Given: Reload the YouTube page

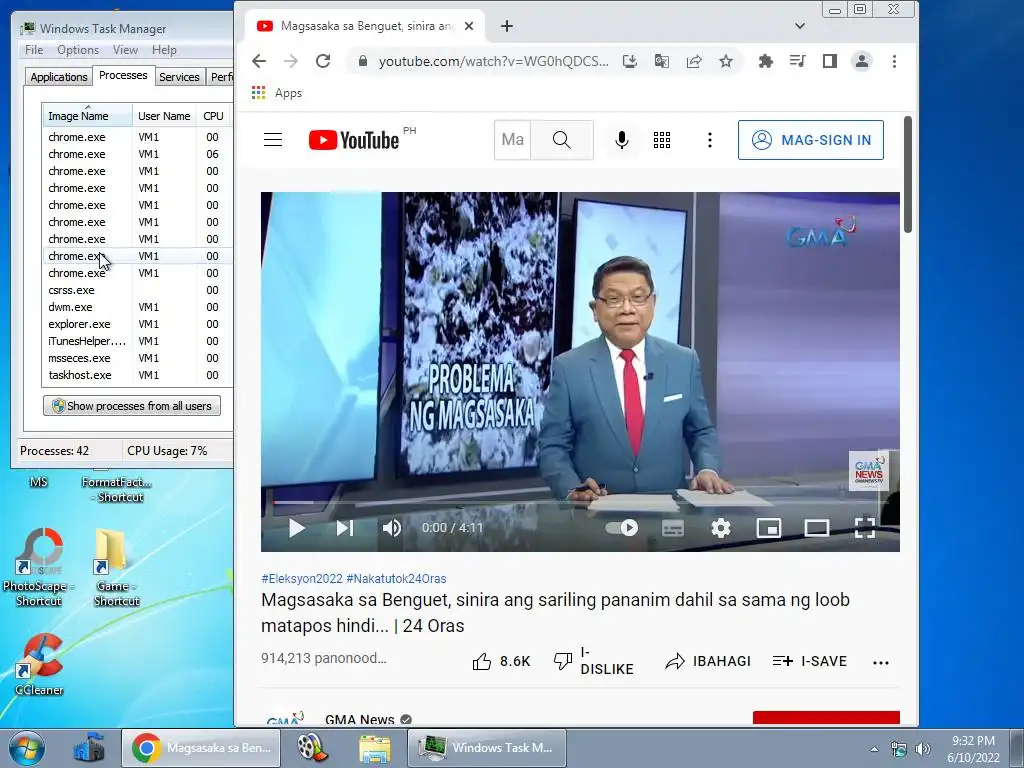Looking at the screenshot, I should [323, 61].
